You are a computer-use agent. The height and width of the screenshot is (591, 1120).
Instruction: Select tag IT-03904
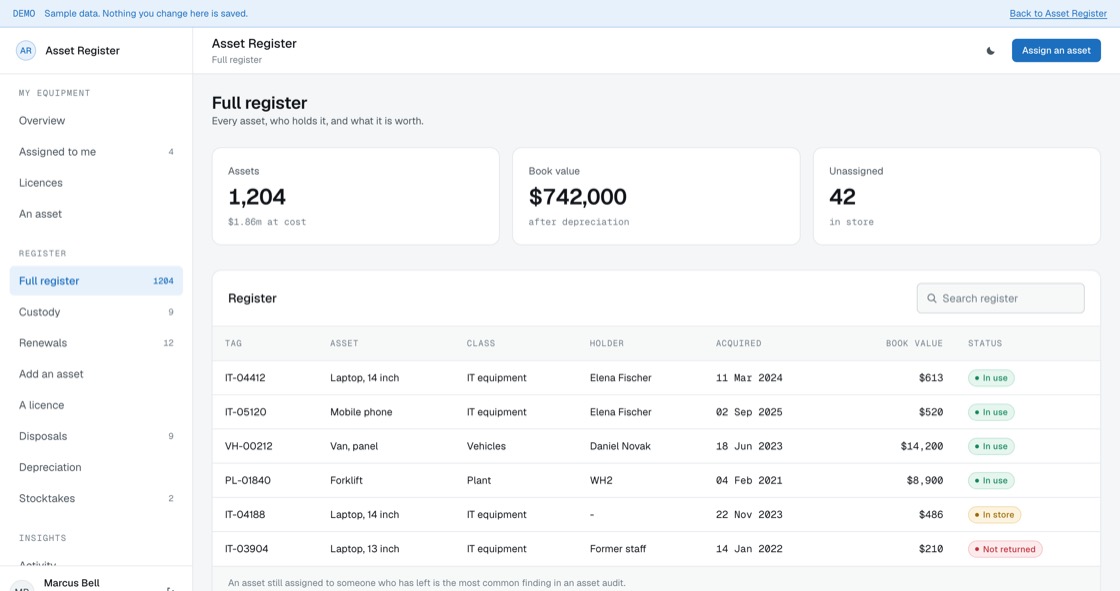246,549
